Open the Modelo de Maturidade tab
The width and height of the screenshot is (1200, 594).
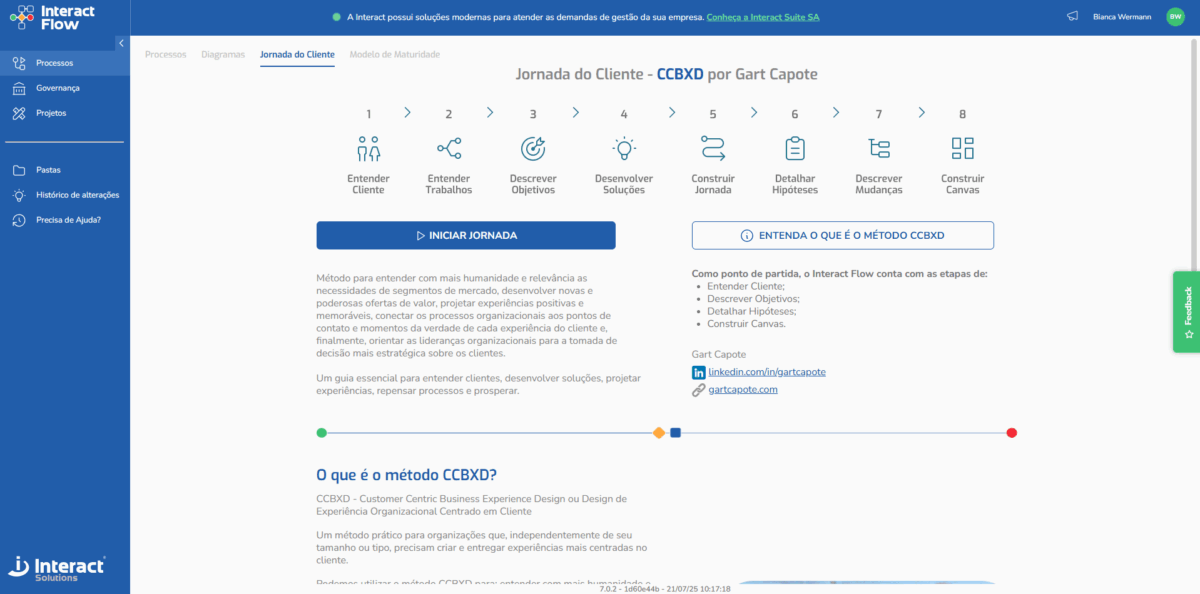[x=395, y=54]
